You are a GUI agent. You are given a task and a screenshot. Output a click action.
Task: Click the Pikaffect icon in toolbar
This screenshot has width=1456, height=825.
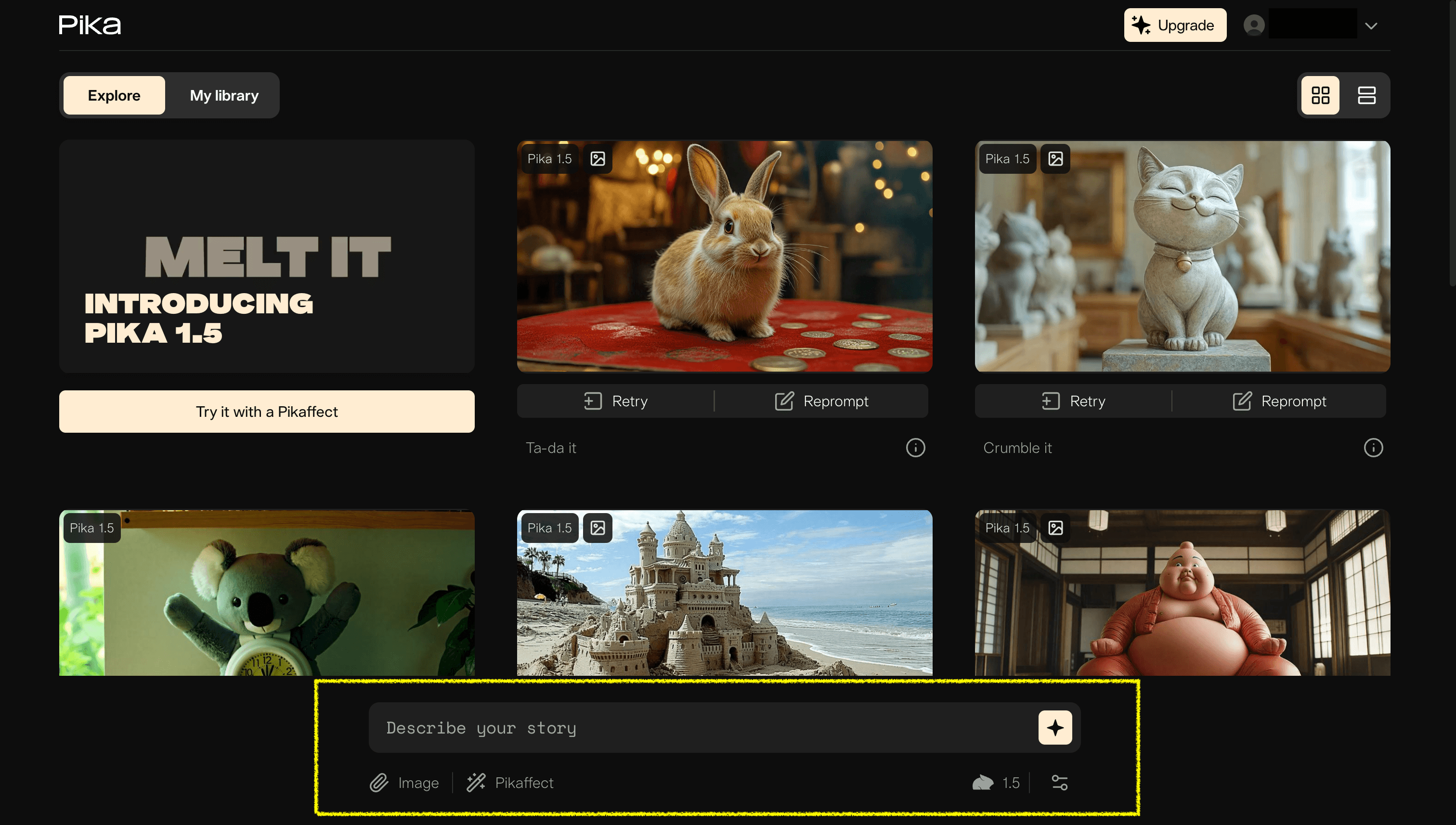tap(477, 783)
